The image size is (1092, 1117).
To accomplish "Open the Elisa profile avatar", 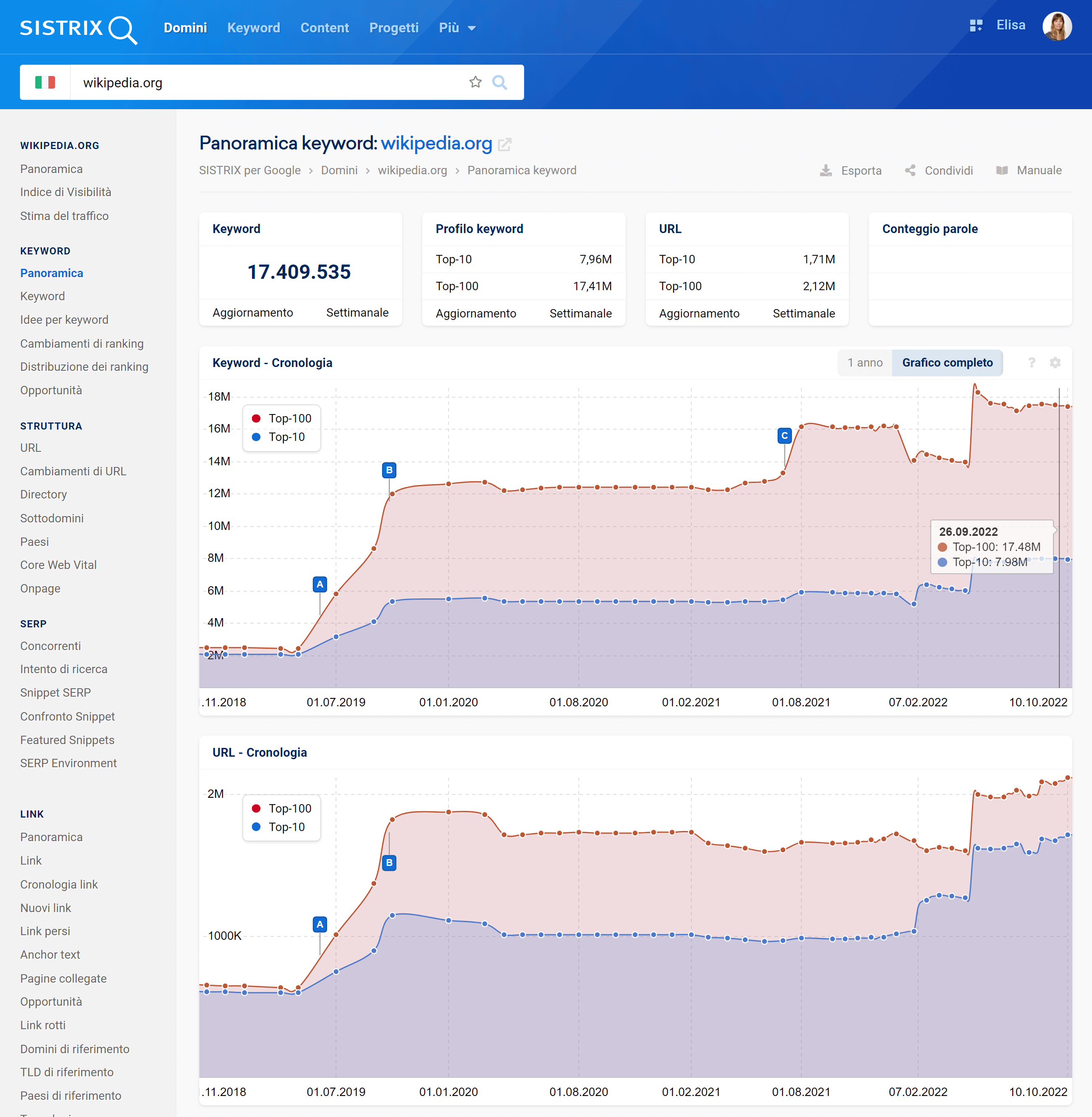I will 1056,26.
